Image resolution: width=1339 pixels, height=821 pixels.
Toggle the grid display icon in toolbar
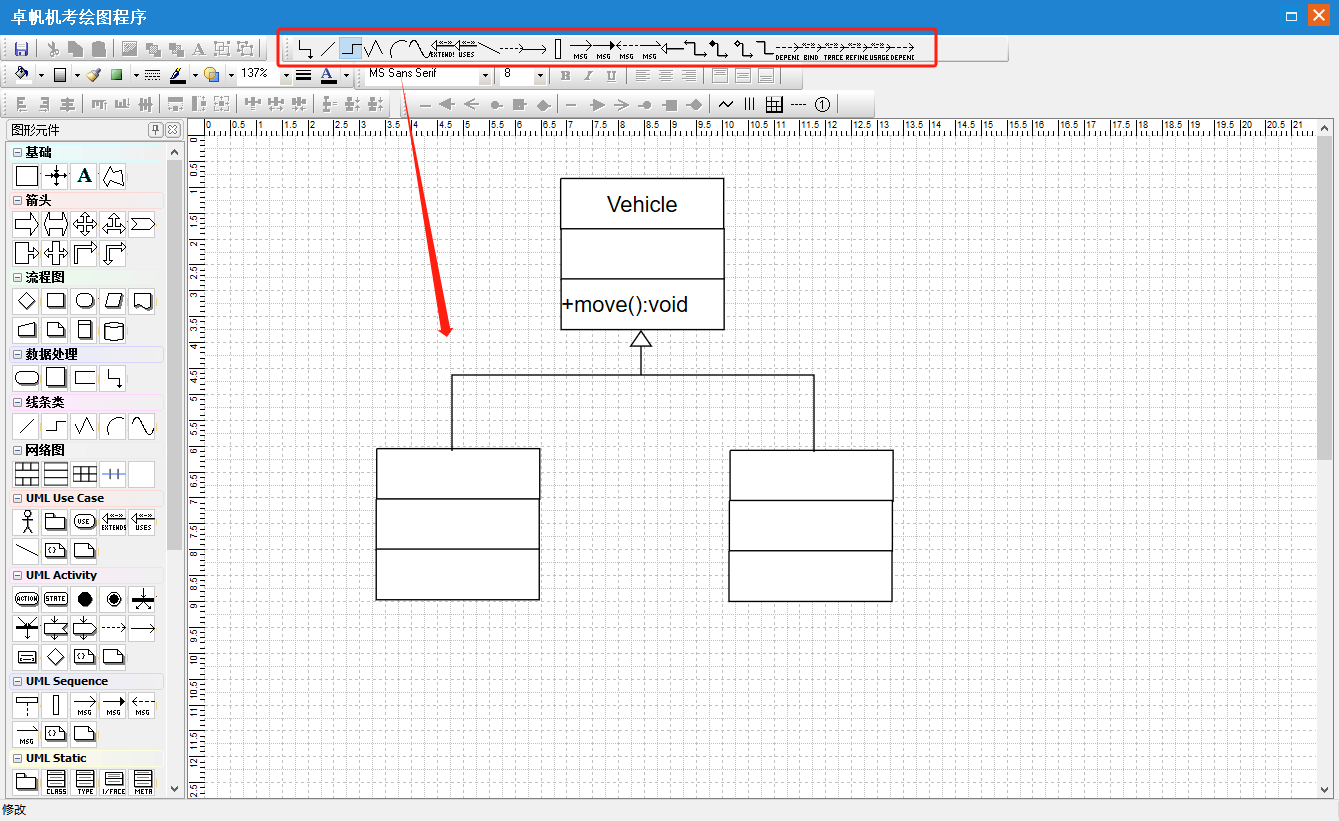774,104
